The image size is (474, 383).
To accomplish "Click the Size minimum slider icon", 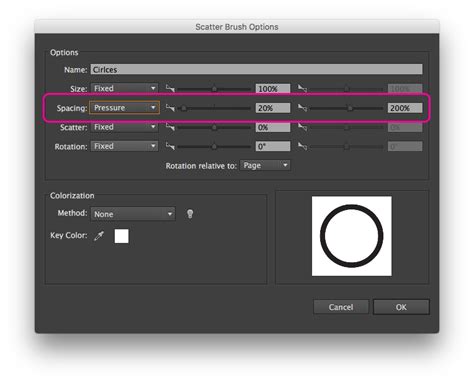I will tap(170, 88).
